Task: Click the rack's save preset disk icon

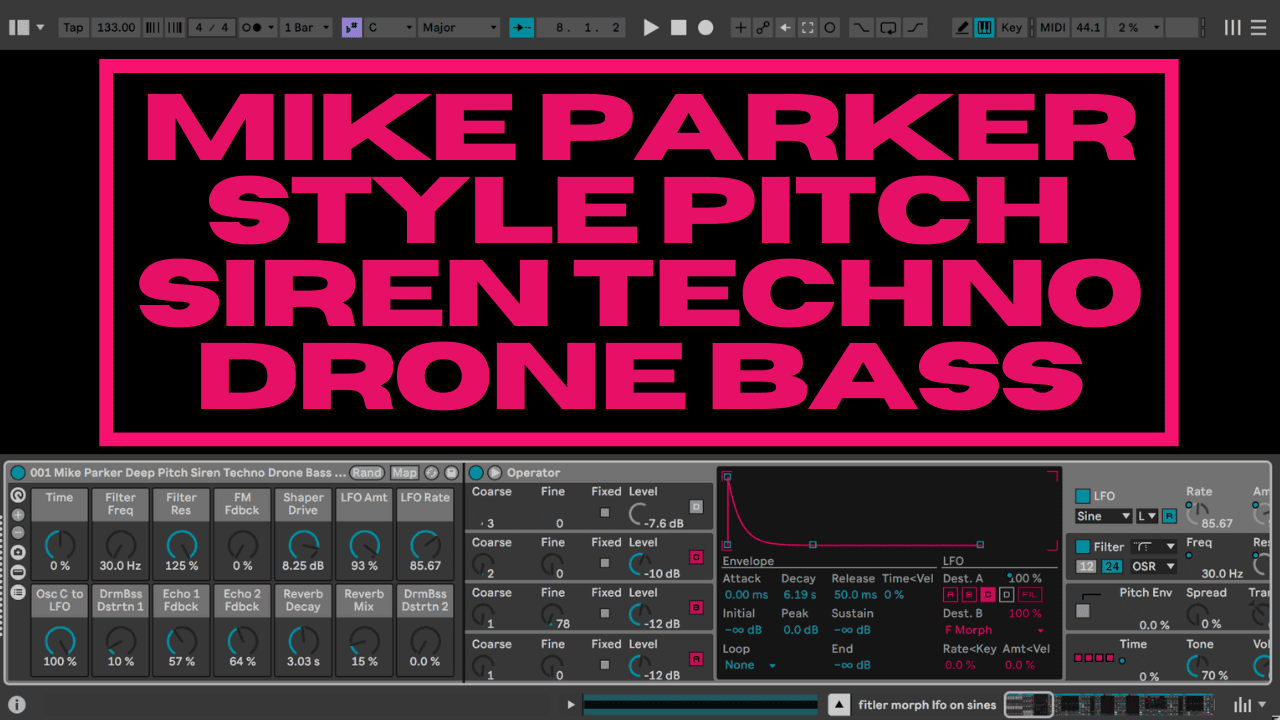Action: pyautogui.click(x=451, y=473)
